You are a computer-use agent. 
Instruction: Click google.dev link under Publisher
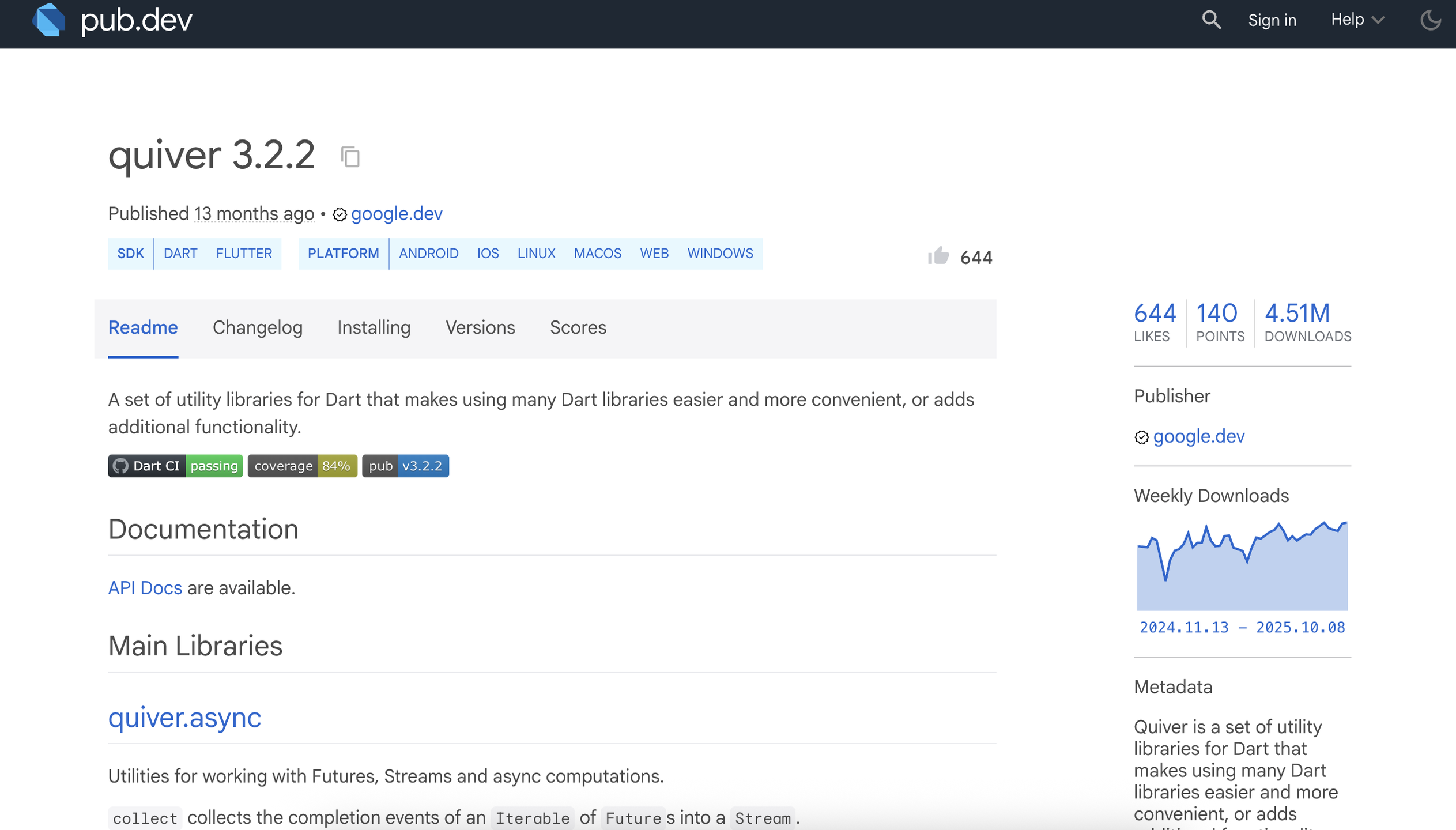tap(1198, 436)
